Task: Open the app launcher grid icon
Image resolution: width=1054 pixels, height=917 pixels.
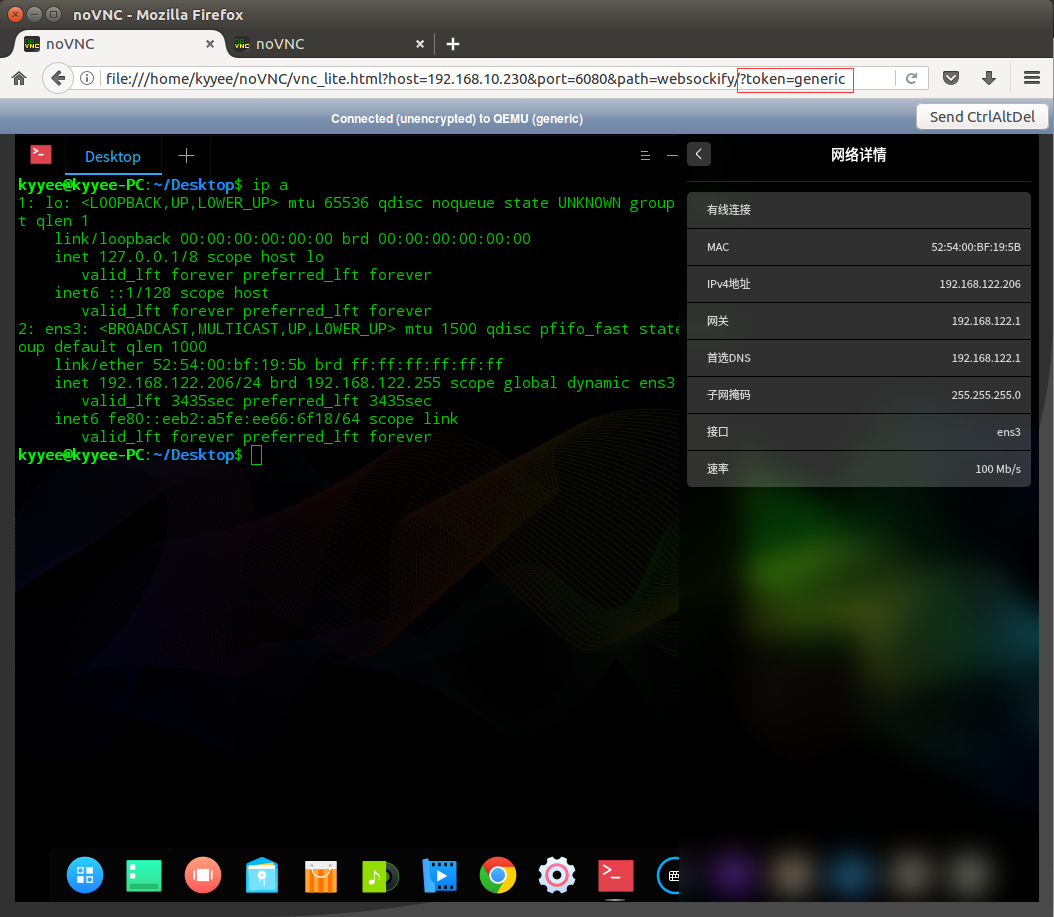Action: [x=85, y=875]
